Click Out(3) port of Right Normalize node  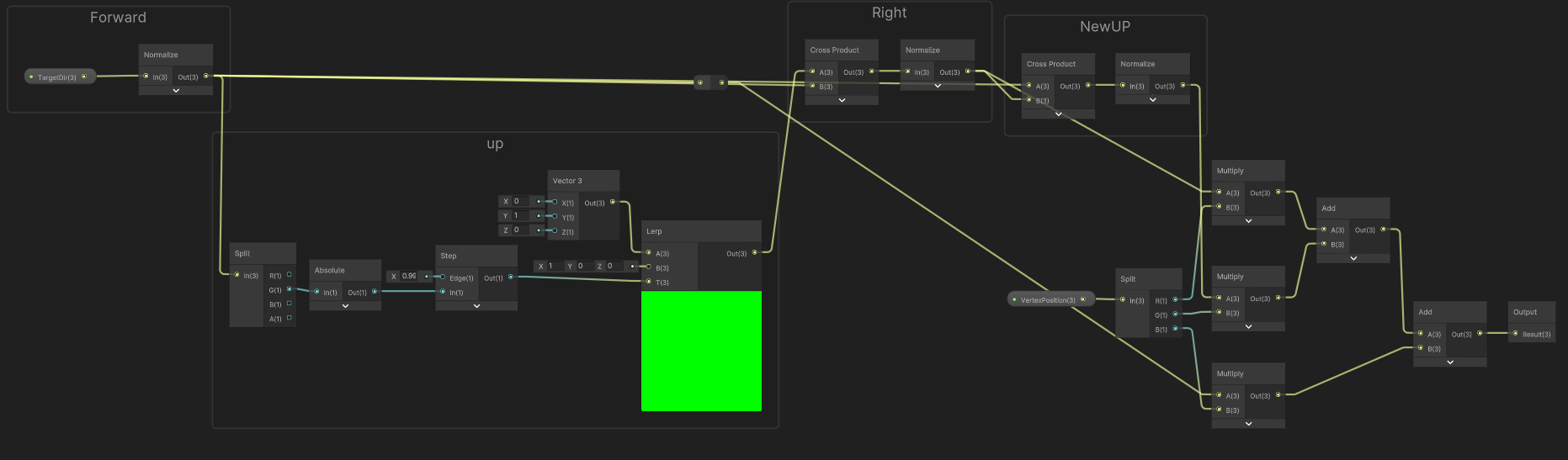coord(967,71)
